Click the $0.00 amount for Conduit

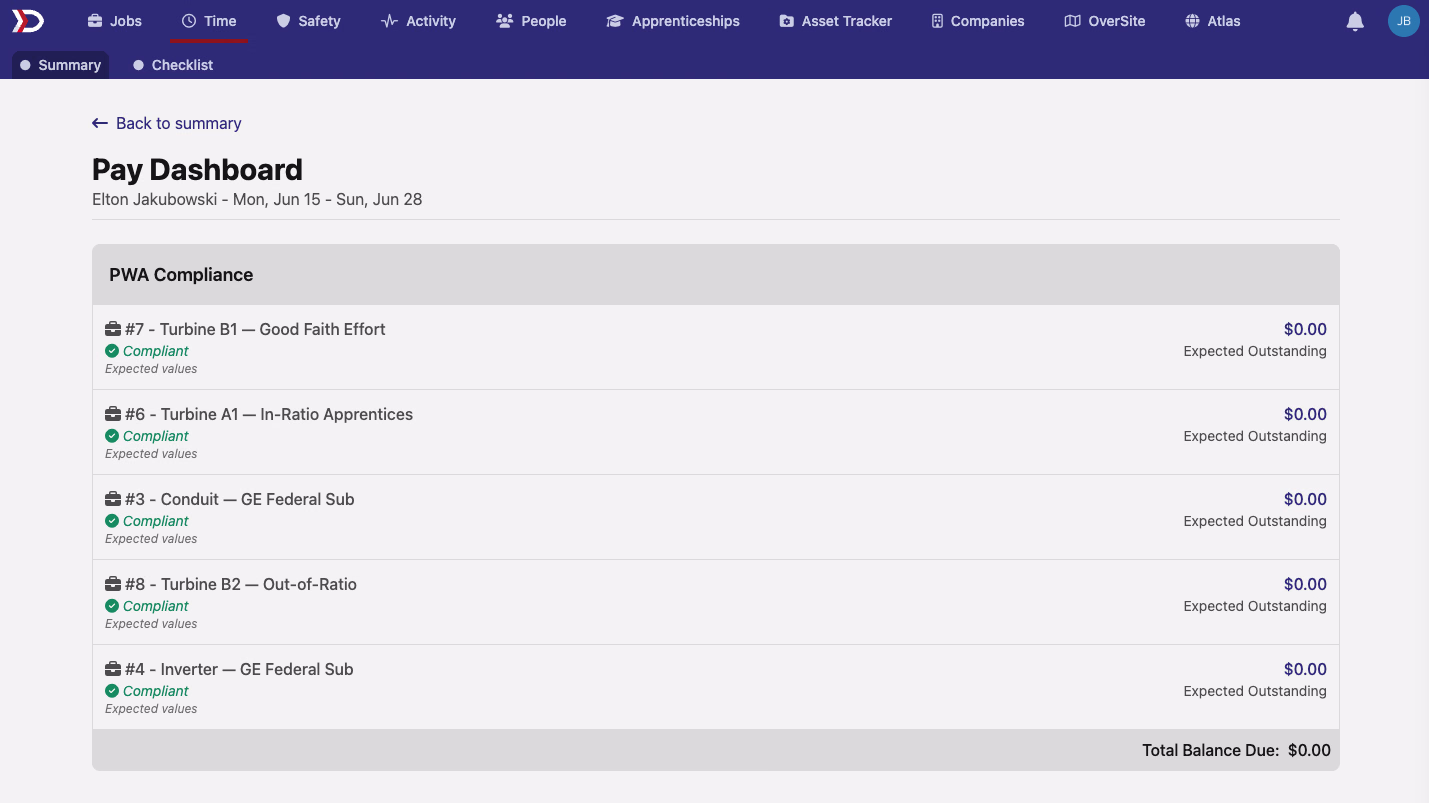point(1305,499)
